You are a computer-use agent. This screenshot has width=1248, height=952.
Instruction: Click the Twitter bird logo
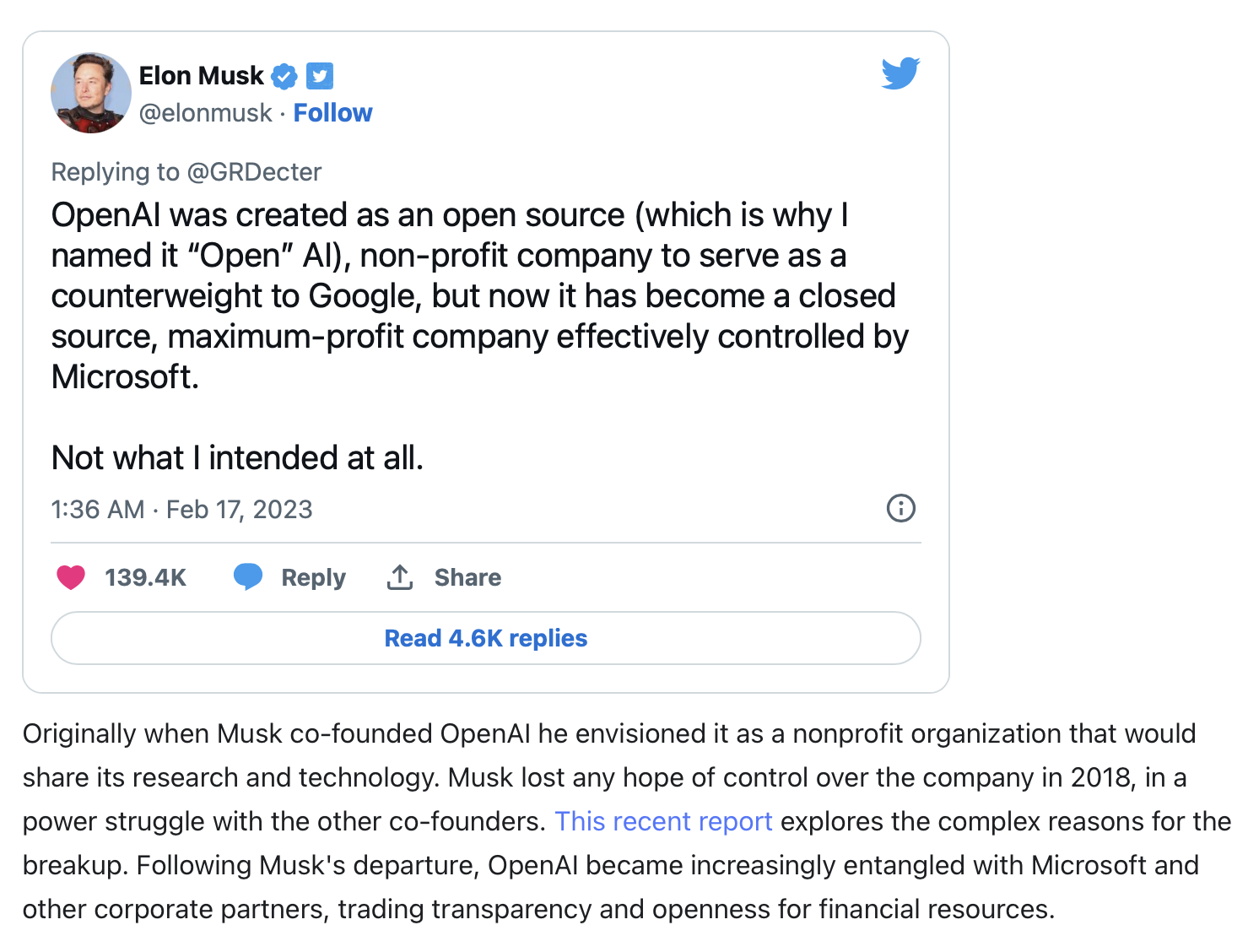coord(900,73)
